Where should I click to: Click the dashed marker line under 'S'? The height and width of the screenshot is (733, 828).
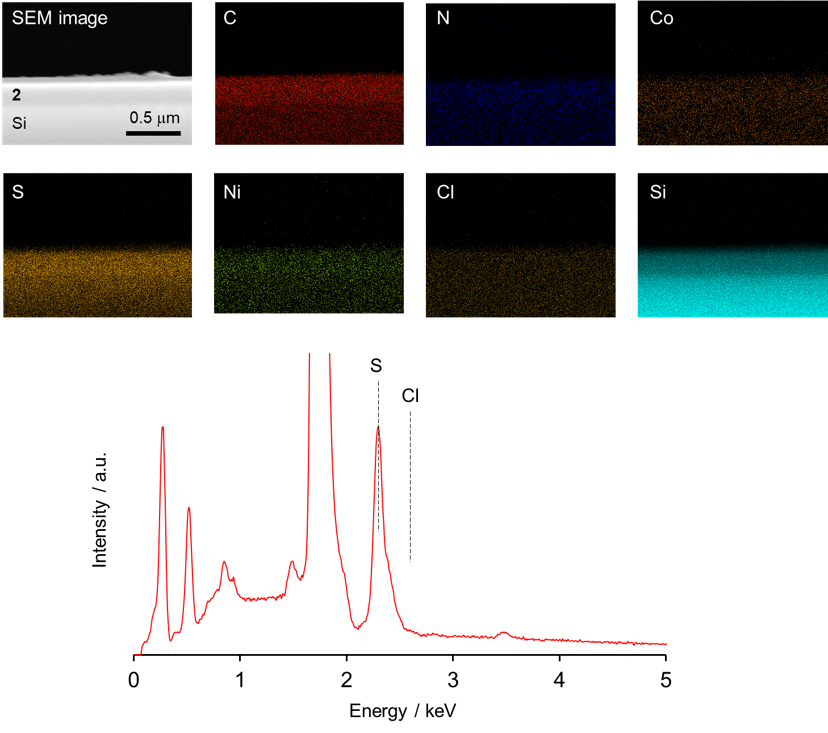pyautogui.click(x=378, y=456)
